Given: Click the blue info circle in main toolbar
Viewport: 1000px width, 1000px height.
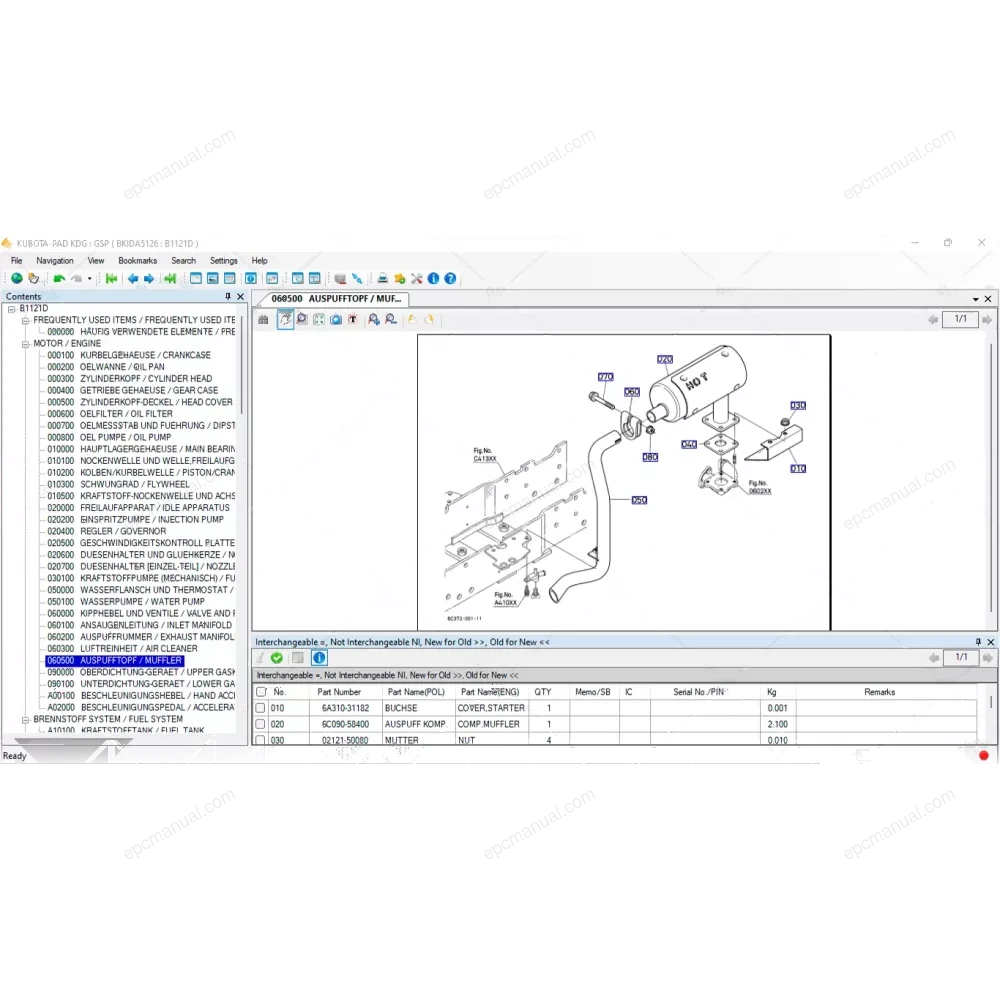Looking at the screenshot, I should coord(434,279).
